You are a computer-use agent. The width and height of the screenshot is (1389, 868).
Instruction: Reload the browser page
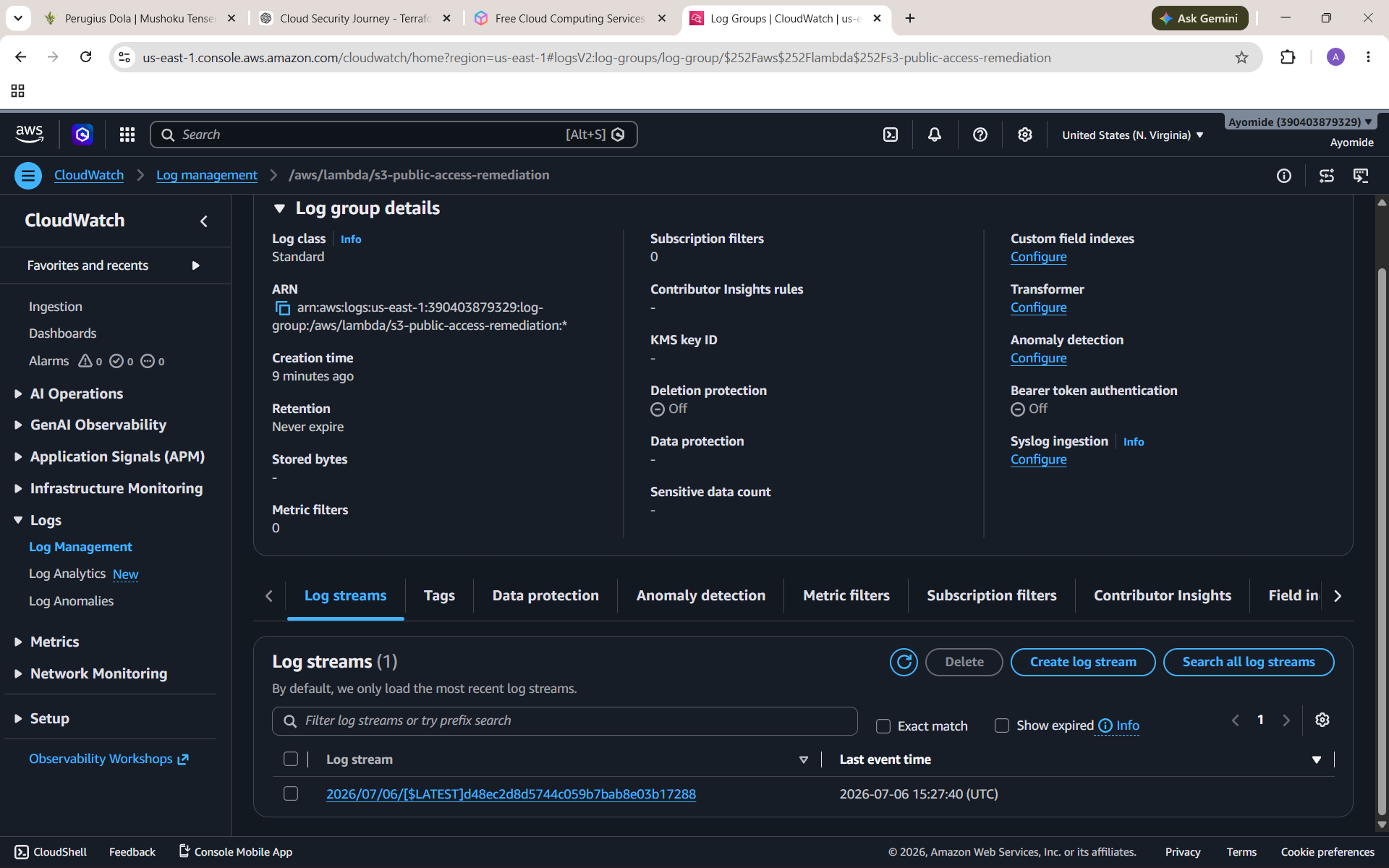click(x=85, y=57)
